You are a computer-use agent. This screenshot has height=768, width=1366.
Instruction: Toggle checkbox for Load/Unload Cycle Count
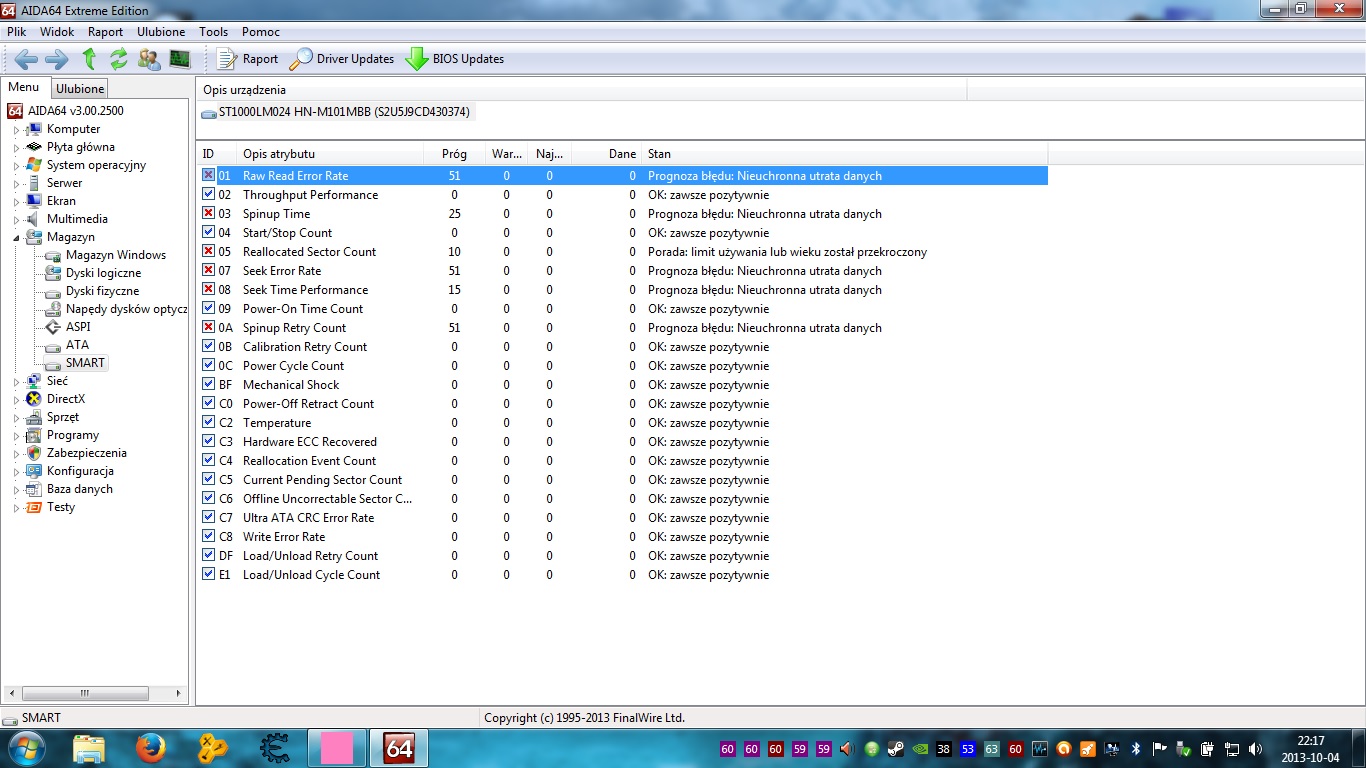(x=208, y=574)
